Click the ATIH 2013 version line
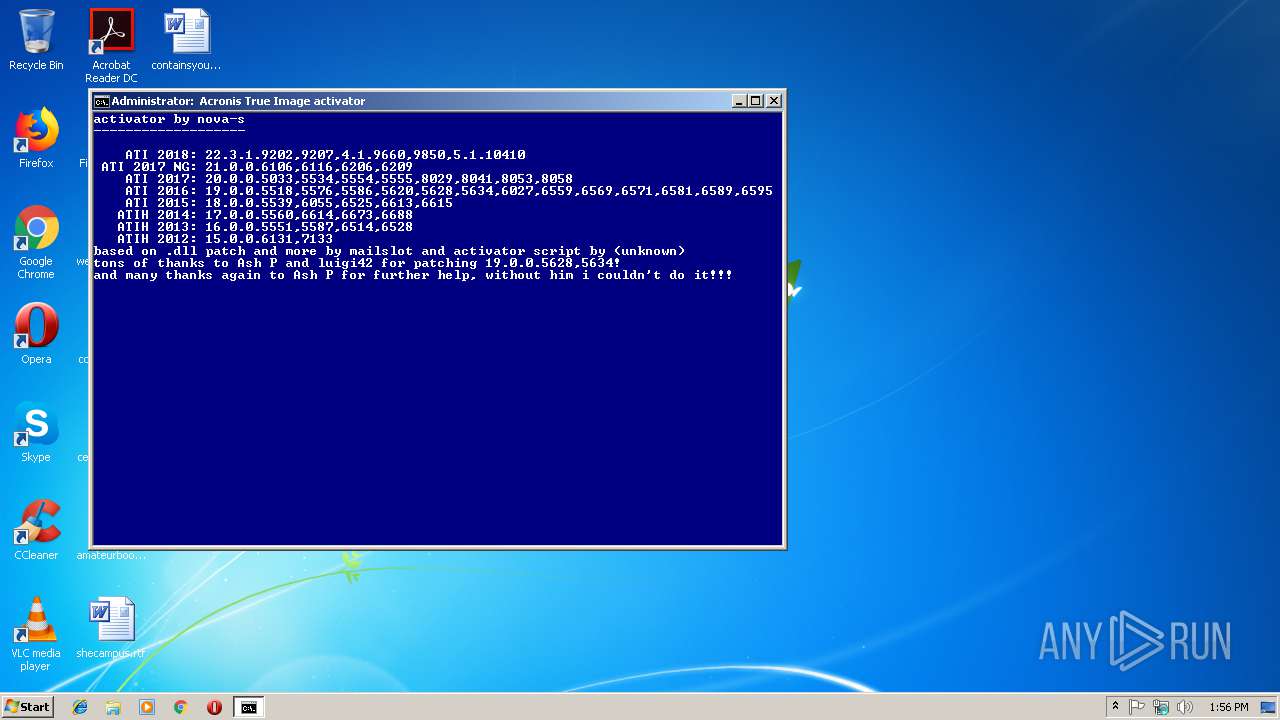Screen dimensions: 1280x720 pos(265,227)
